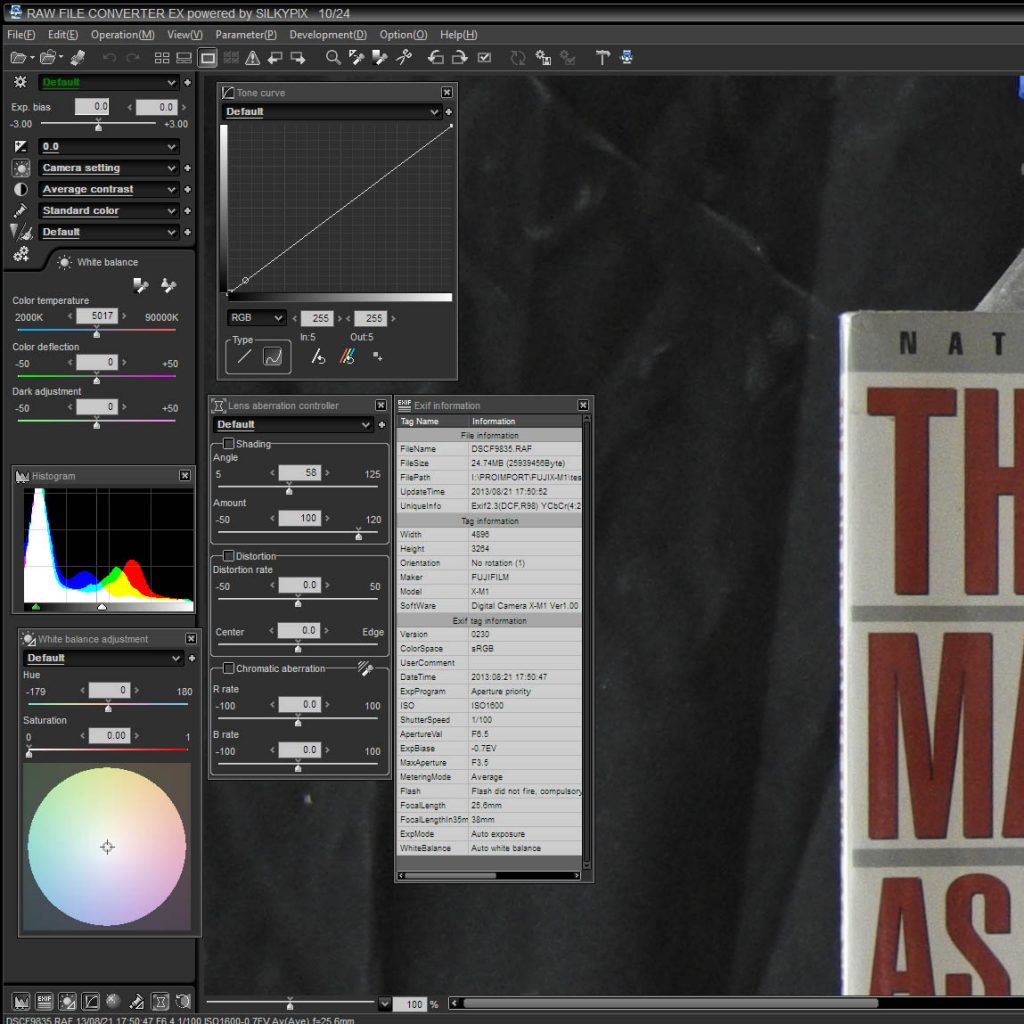Select straight line tone curve type
Viewport: 1024px width, 1024px height.
click(x=244, y=357)
